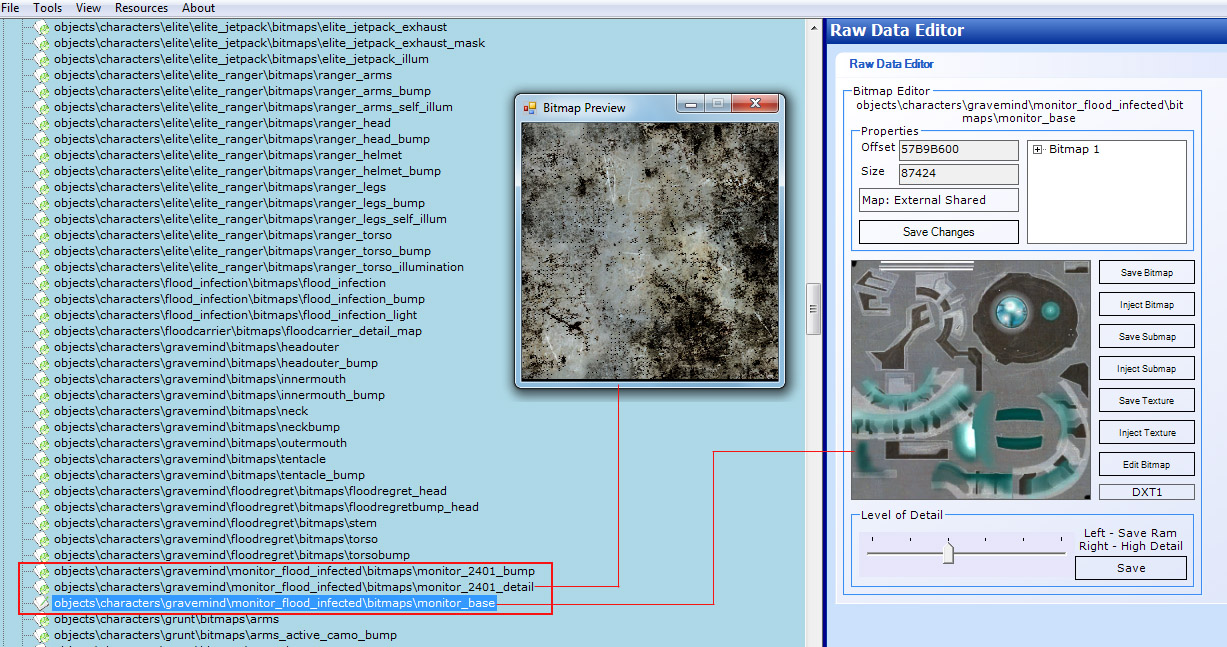Click the Bitmap Preview window title icon
Viewport: 1227px width, 647px height.
point(530,107)
